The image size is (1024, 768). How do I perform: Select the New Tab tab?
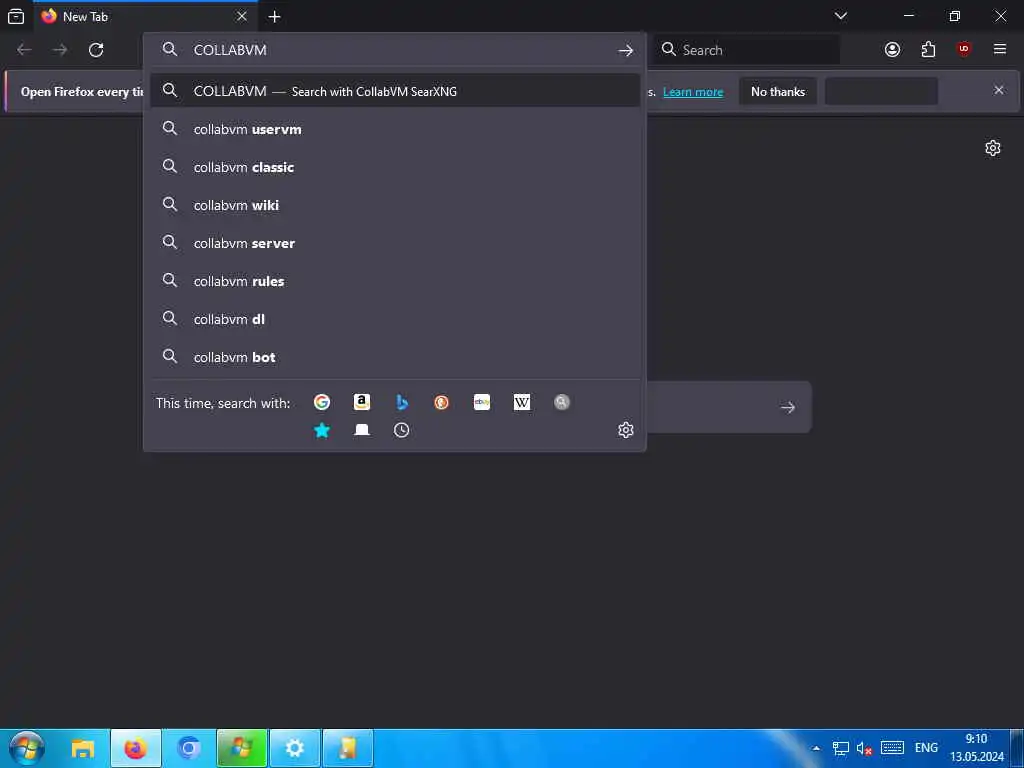[x=146, y=16]
